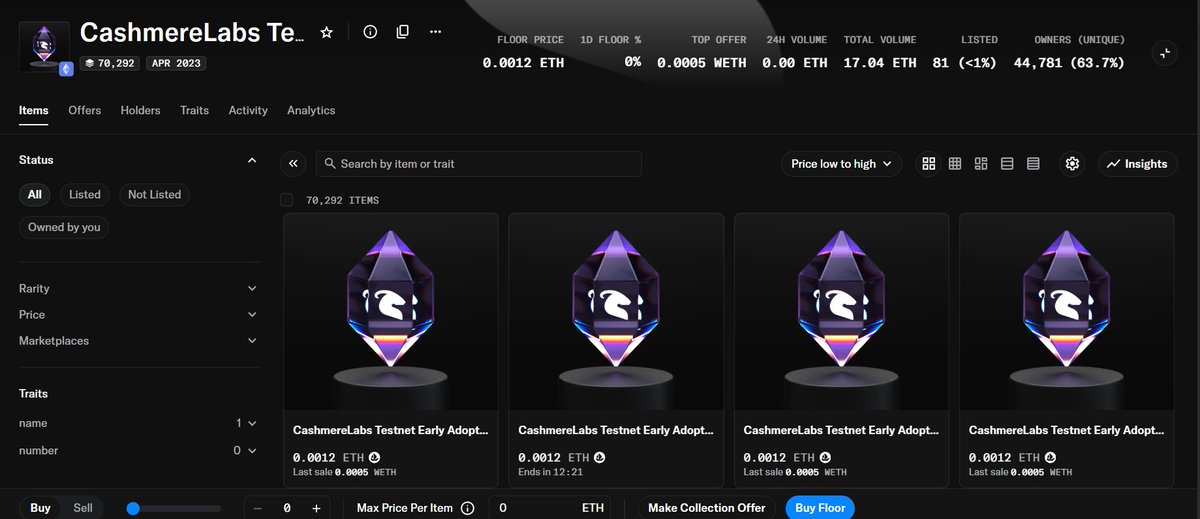Viewport: 1200px width, 519px height.
Task: Click the Search by item or trait field
Action: point(478,164)
